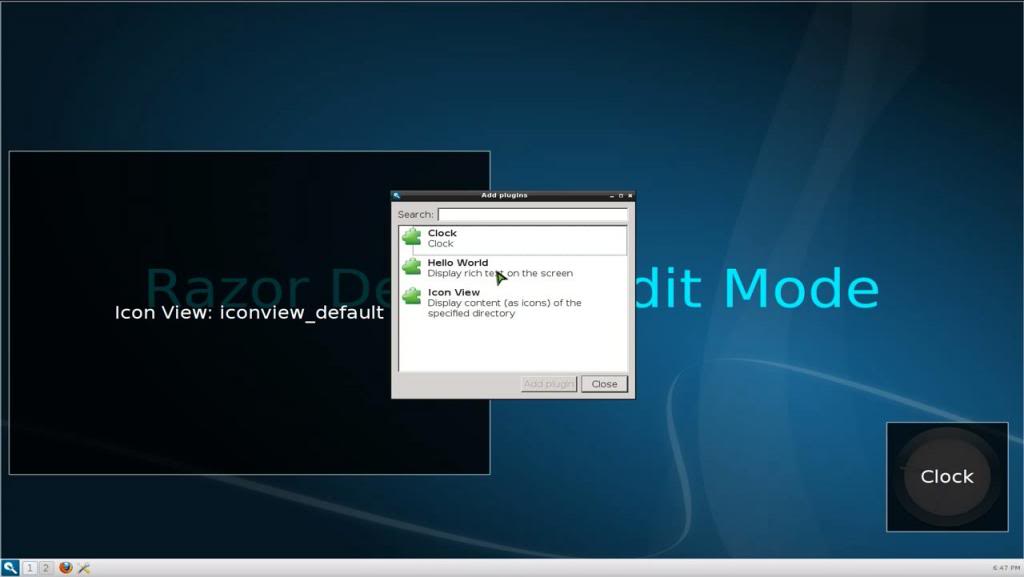Select the Clock widget on desktop

click(946, 477)
